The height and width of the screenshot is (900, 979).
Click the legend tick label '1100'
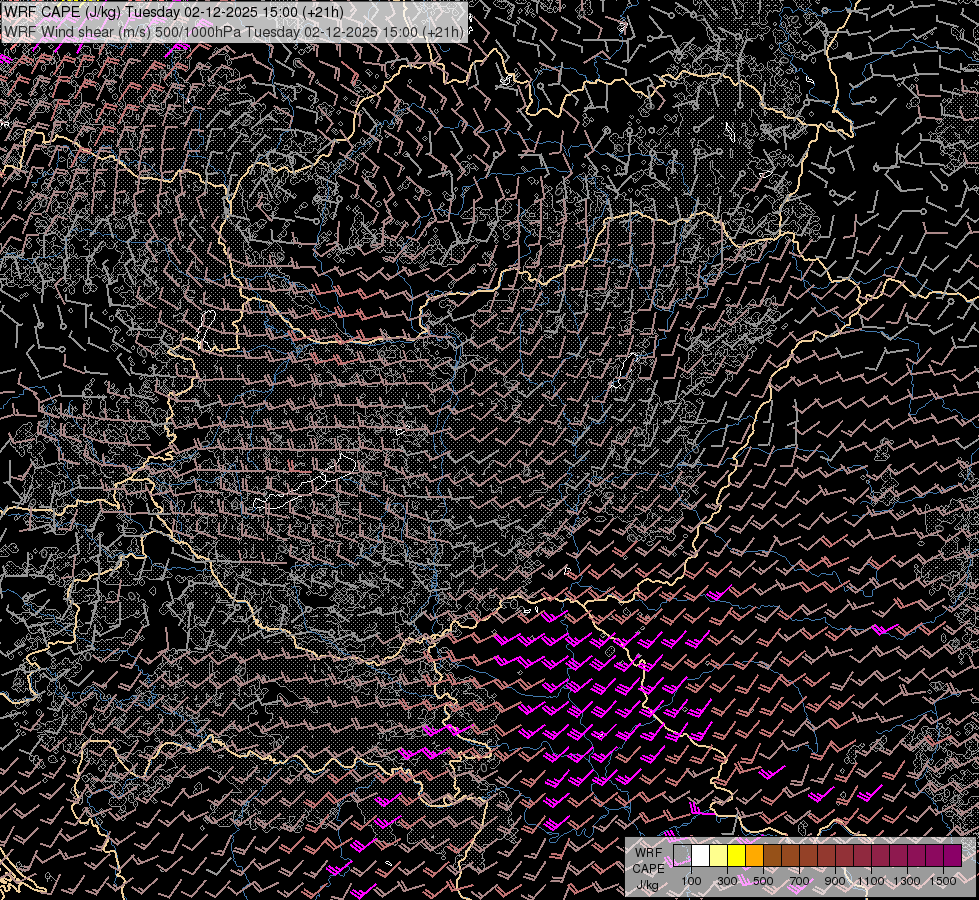point(871,881)
